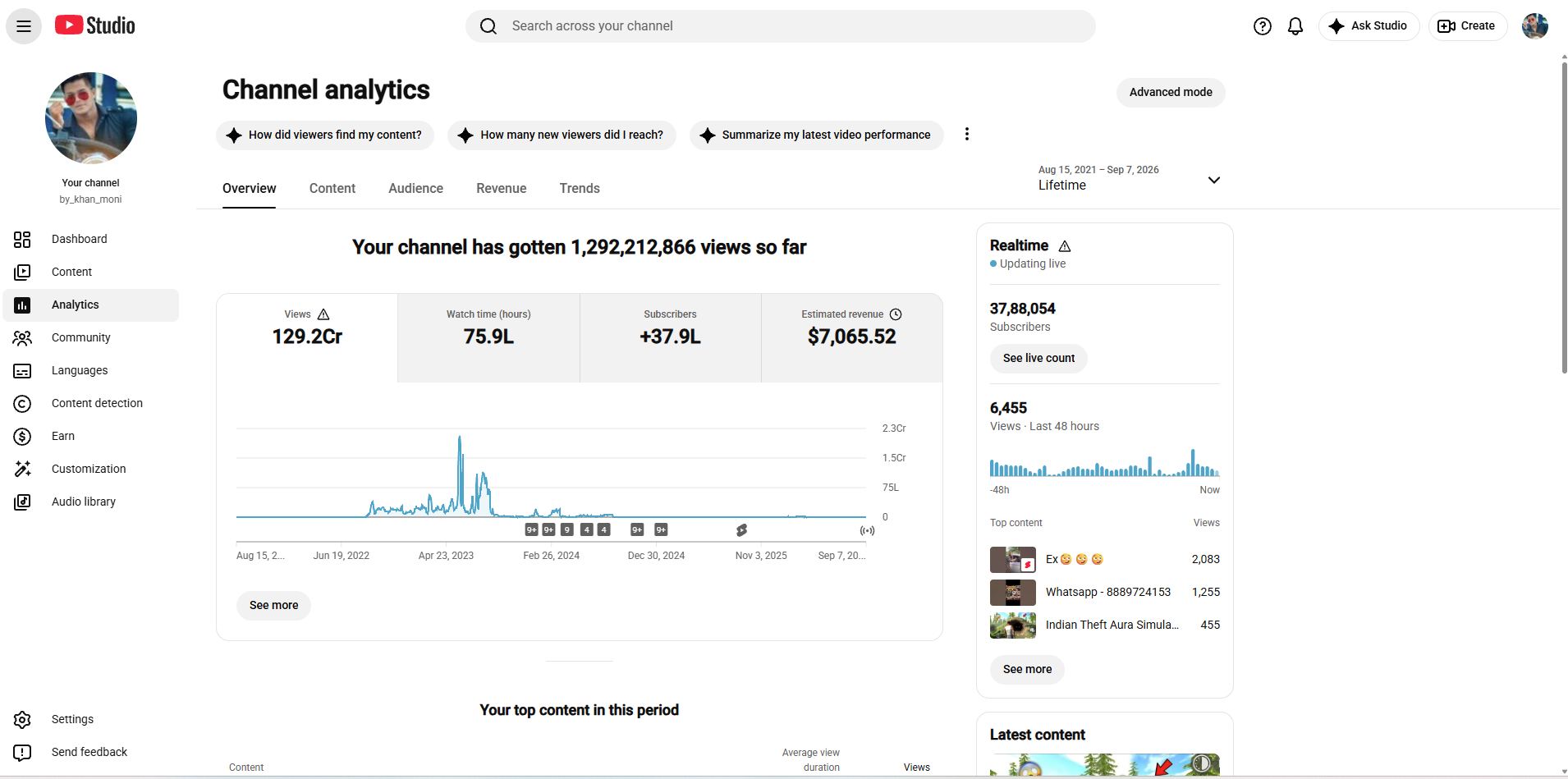Viewport: 1568px width, 779px height.
Task: Switch to the Content tab
Action: pos(332,189)
